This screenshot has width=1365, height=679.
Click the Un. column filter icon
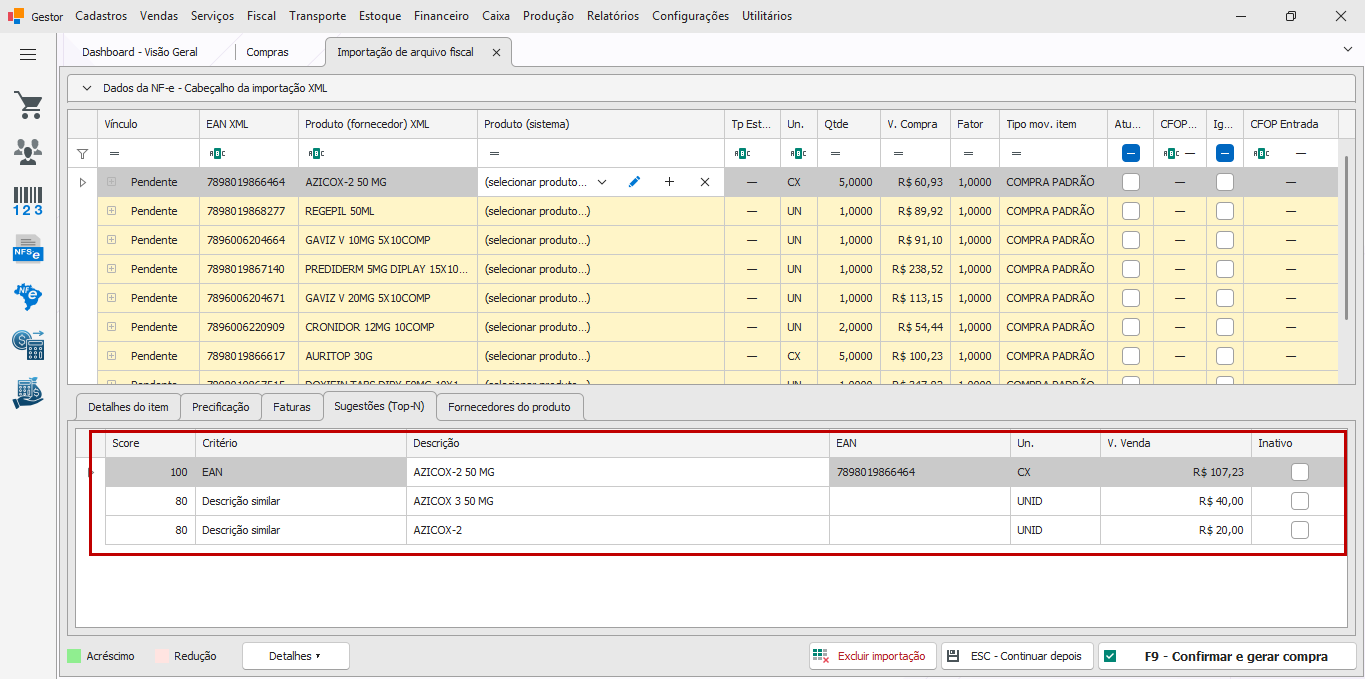(x=799, y=154)
